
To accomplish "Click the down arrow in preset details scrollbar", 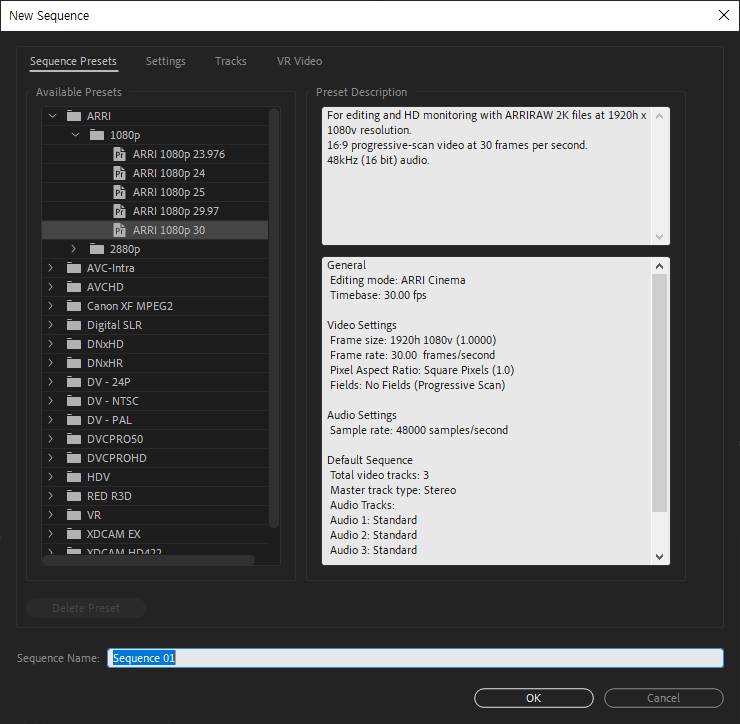I will (x=659, y=557).
